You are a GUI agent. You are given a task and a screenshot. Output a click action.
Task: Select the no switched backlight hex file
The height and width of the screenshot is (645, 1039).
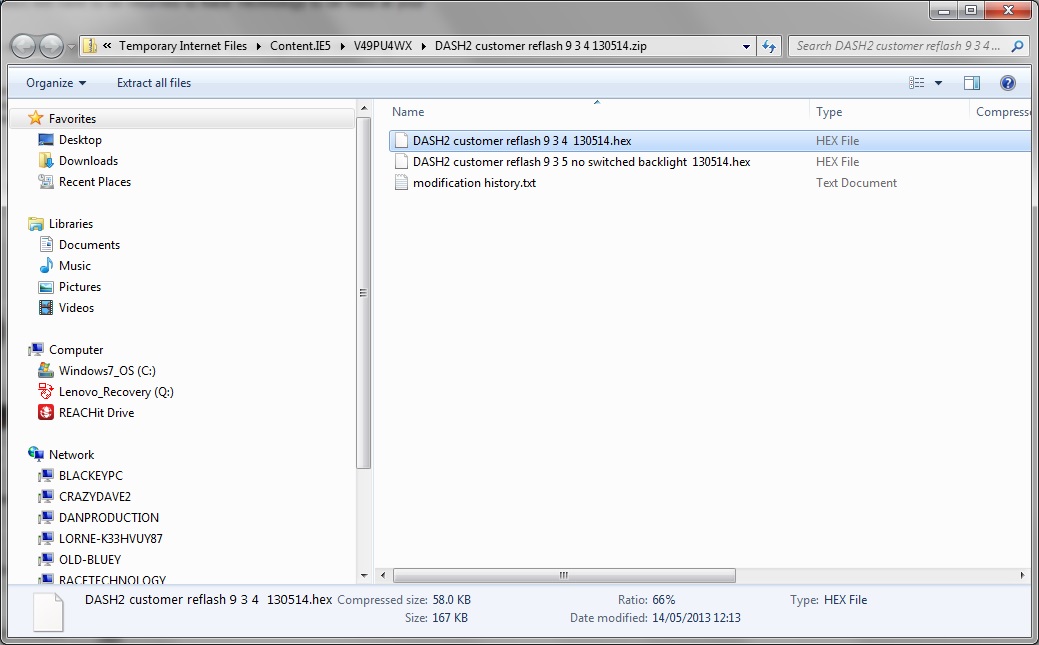click(x=581, y=162)
